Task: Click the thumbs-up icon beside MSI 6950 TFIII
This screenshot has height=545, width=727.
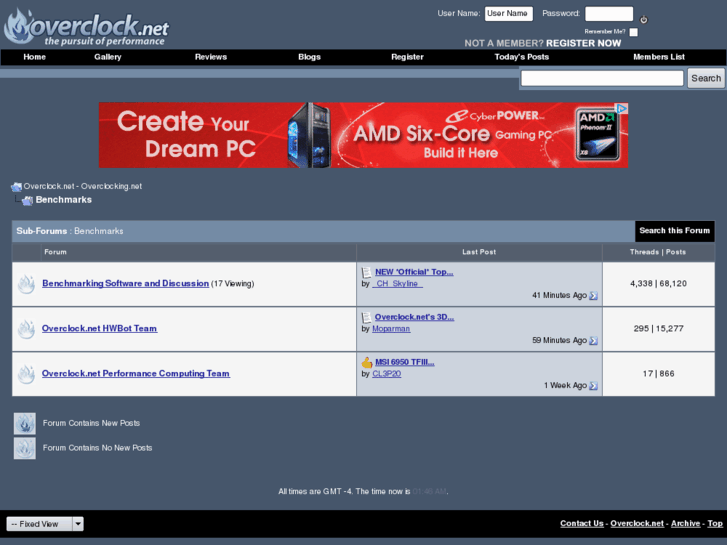Action: pyautogui.click(x=367, y=362)
